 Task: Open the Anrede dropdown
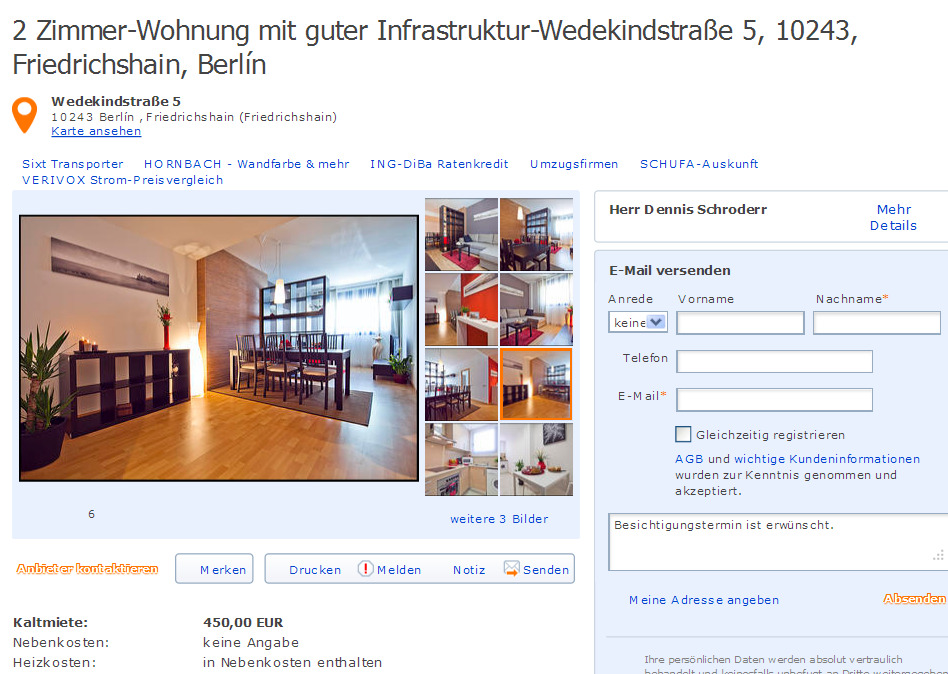coord(638,322)
